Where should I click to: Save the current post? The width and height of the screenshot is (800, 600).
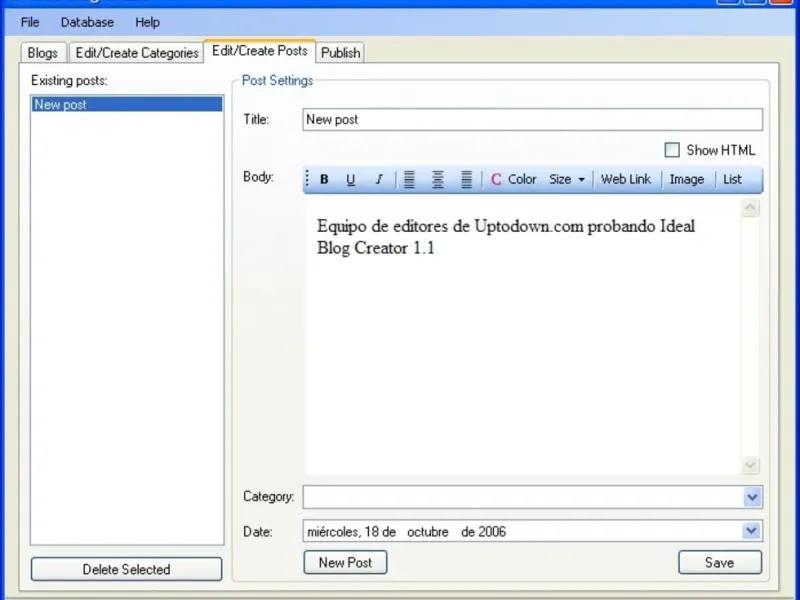pos(720,562)
